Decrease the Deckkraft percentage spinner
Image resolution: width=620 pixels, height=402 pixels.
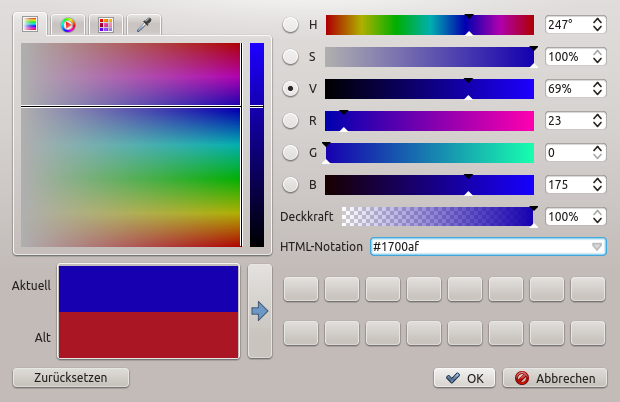(598, 222)
